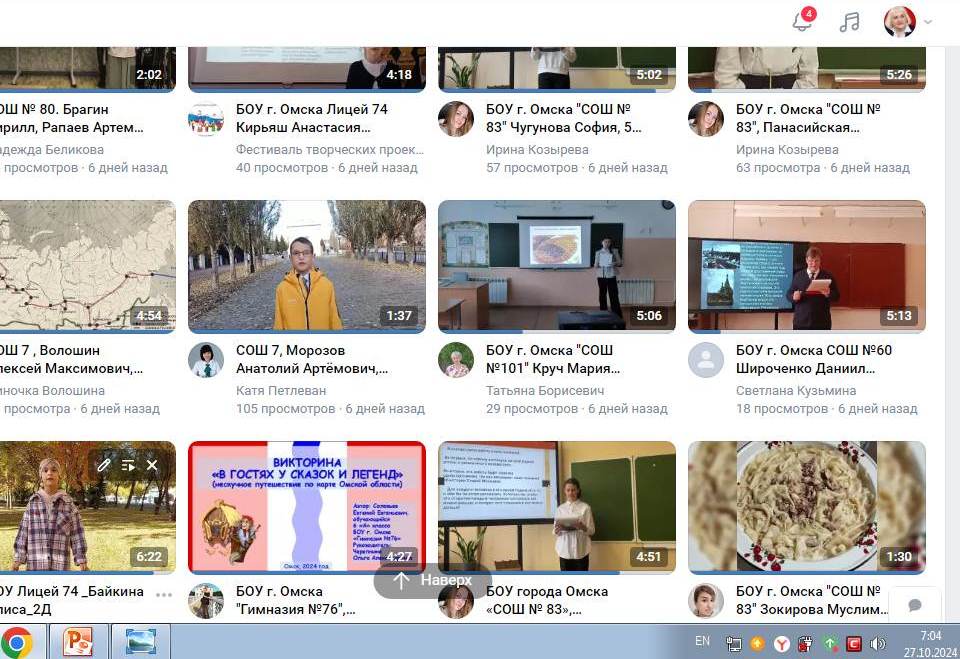Open Yandex browser tray icon
Image resolution: width=960 pixels, height=659 pixels.
[782, 644]
